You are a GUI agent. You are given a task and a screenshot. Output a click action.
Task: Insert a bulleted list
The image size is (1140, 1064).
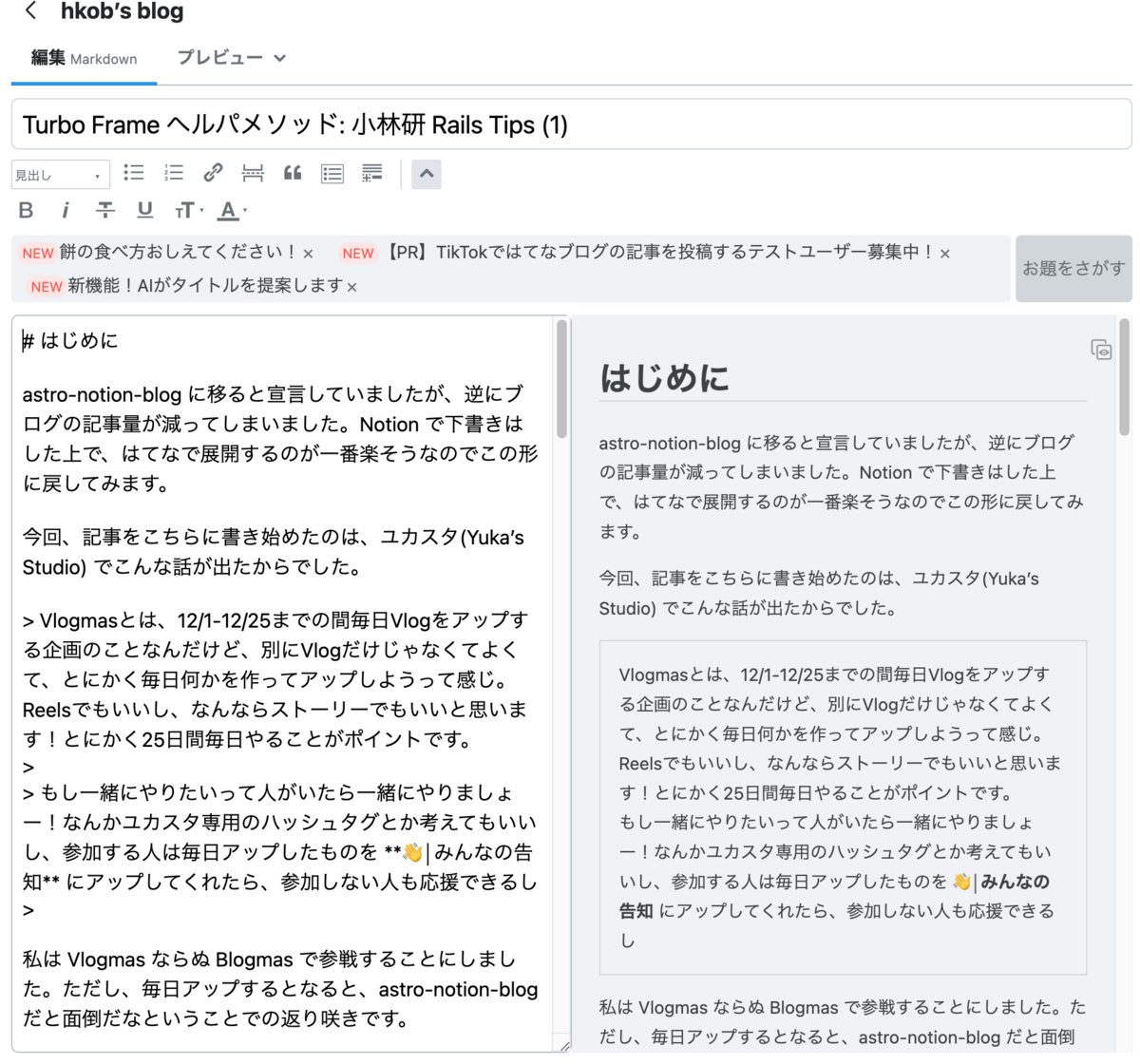pyautogui.click(x=134, y=173)
